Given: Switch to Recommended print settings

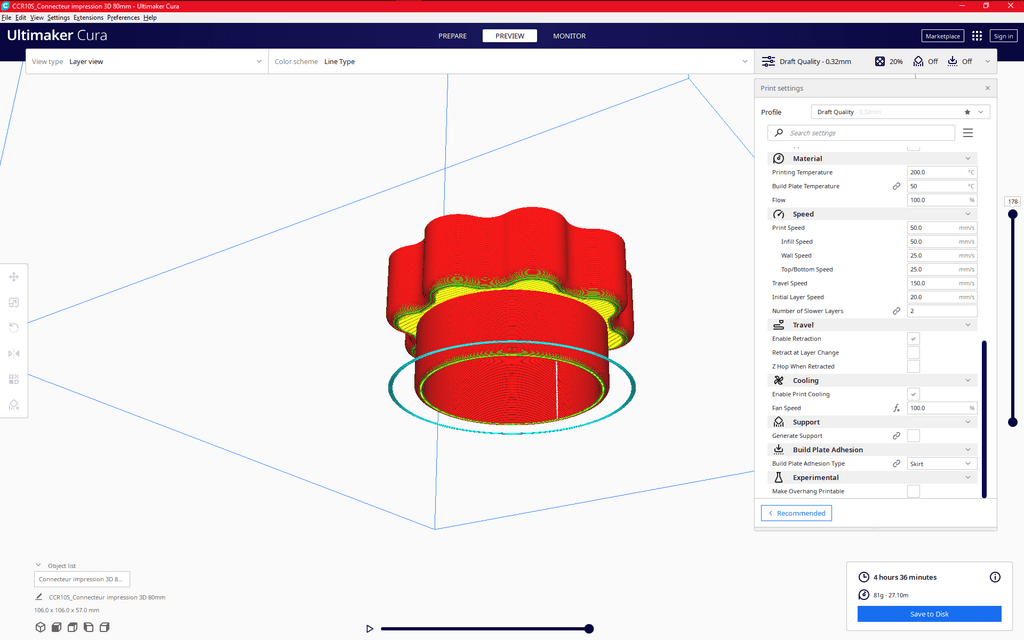Looking at the screenshot, I should [x=796, y=513].
